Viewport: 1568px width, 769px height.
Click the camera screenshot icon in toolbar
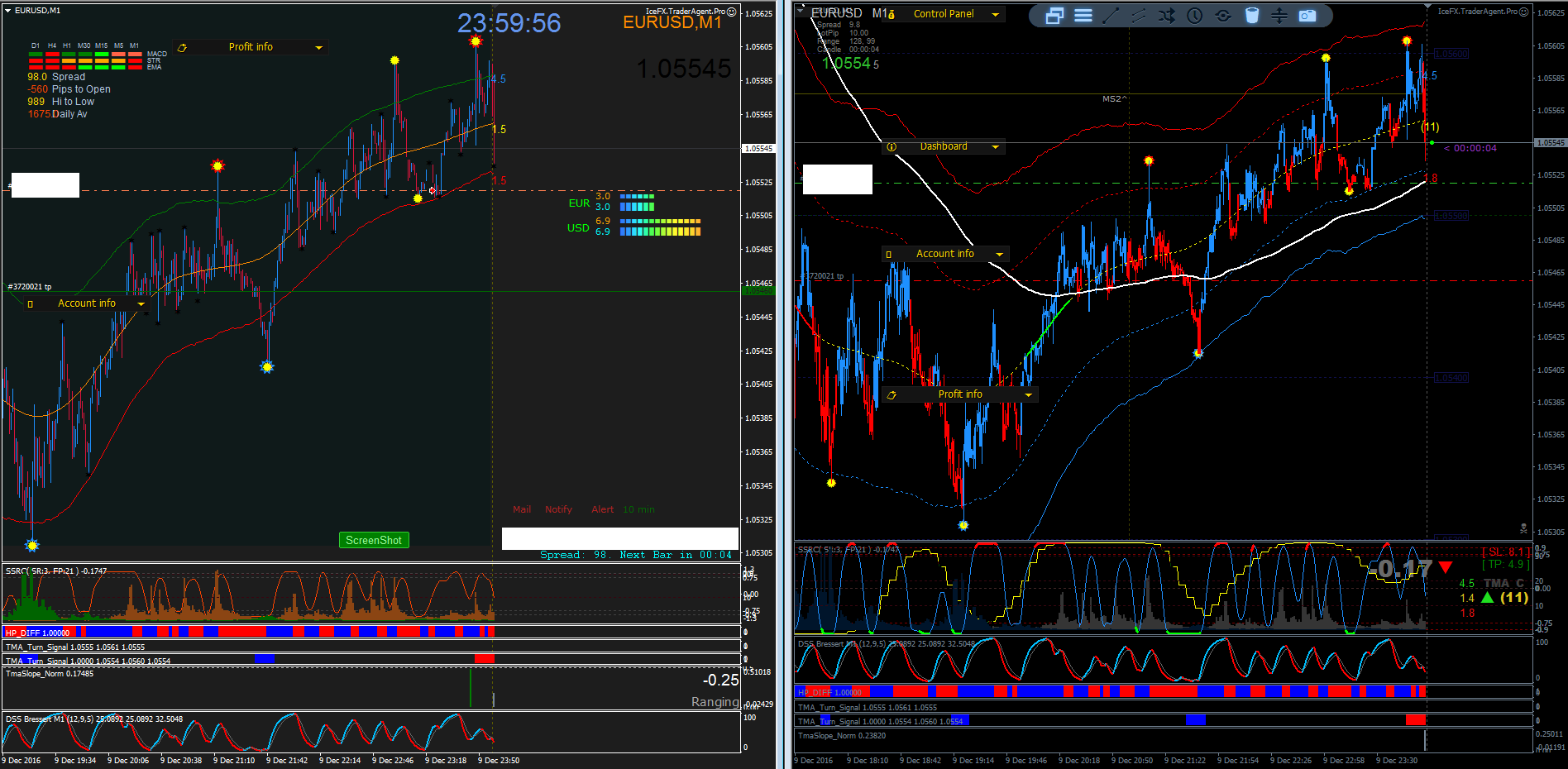click(1307, 16)
